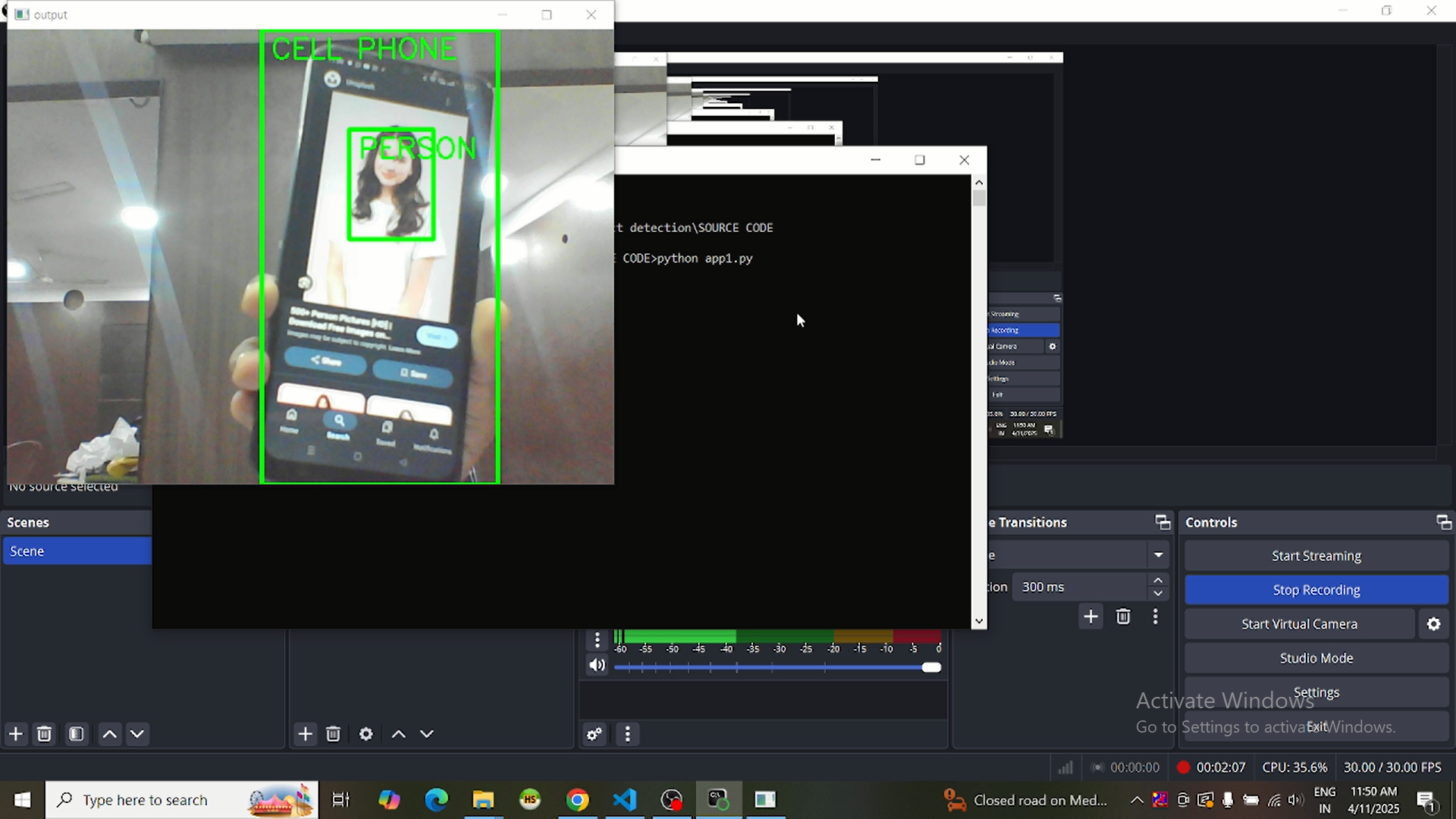This screenshot has width=1456, height=819.
Task: Mute the audio speaker icon in mixer
Action: (598, 666)
